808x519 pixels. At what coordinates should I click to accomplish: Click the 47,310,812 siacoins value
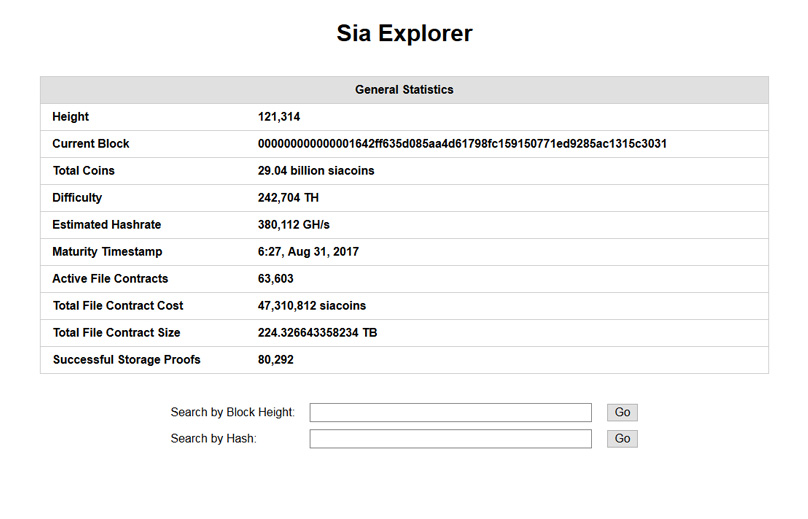pyautogui.click(x=312, y=306)
